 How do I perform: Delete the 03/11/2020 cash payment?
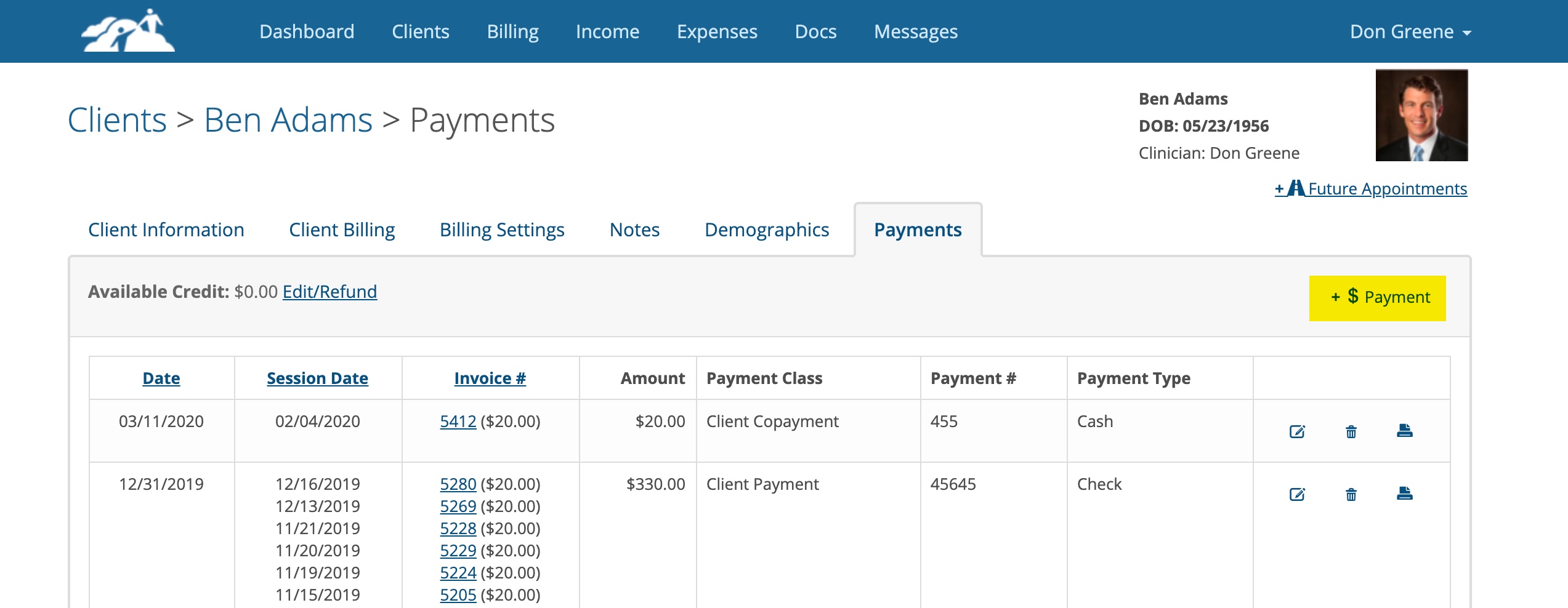(x=1351, y=431)
